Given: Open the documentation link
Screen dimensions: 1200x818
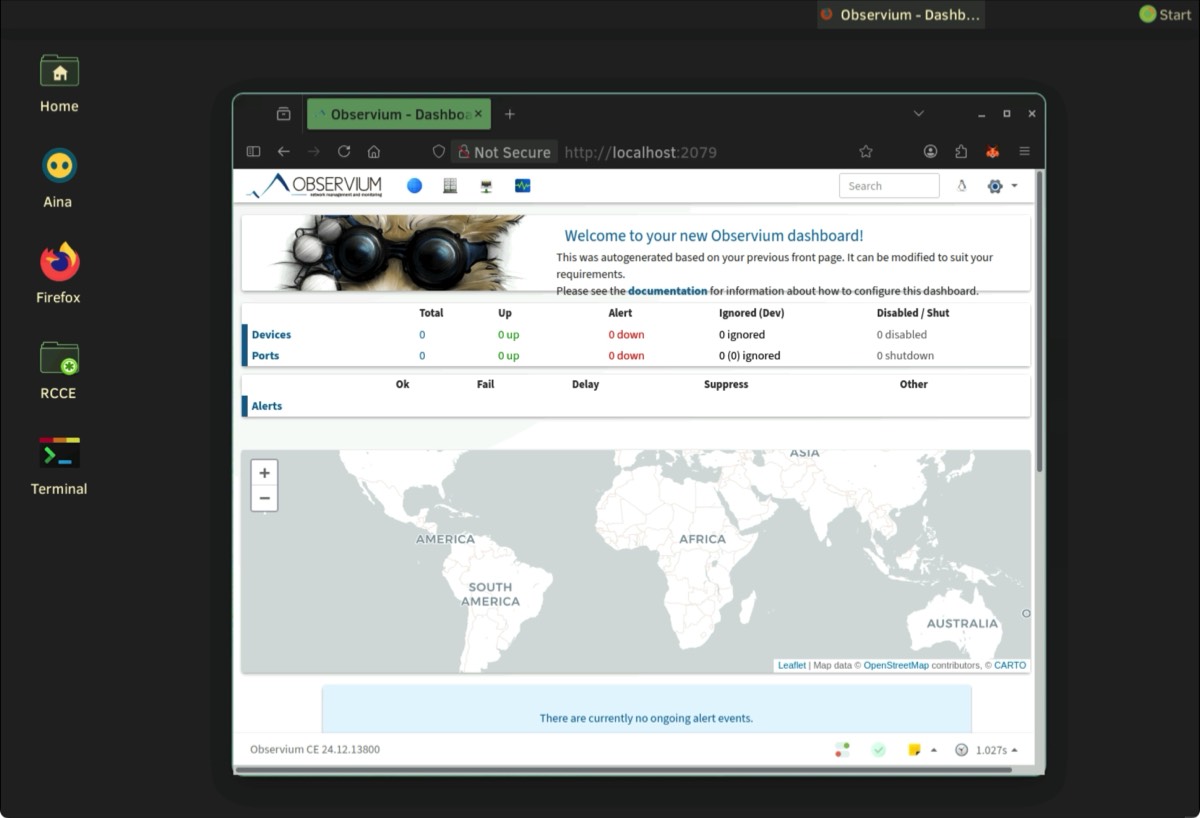Looking at the screenshot, I should [x=667, y=291].
